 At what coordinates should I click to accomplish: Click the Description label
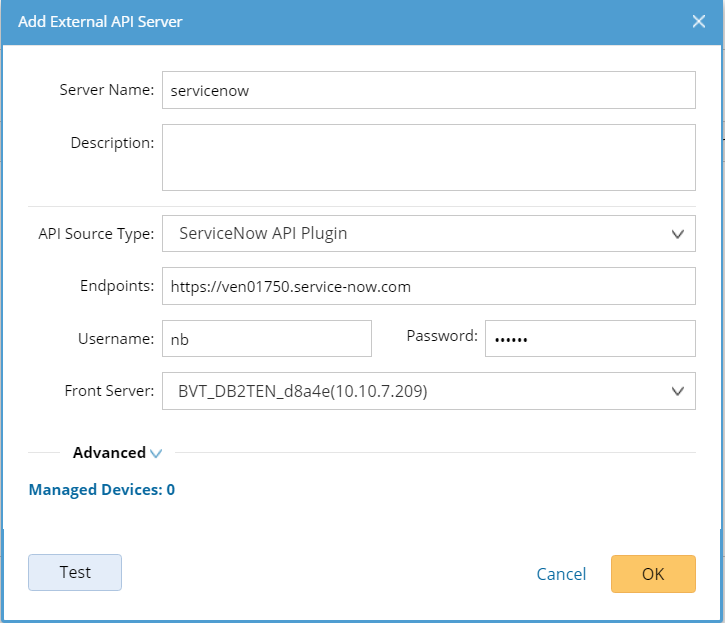[112, 143]
